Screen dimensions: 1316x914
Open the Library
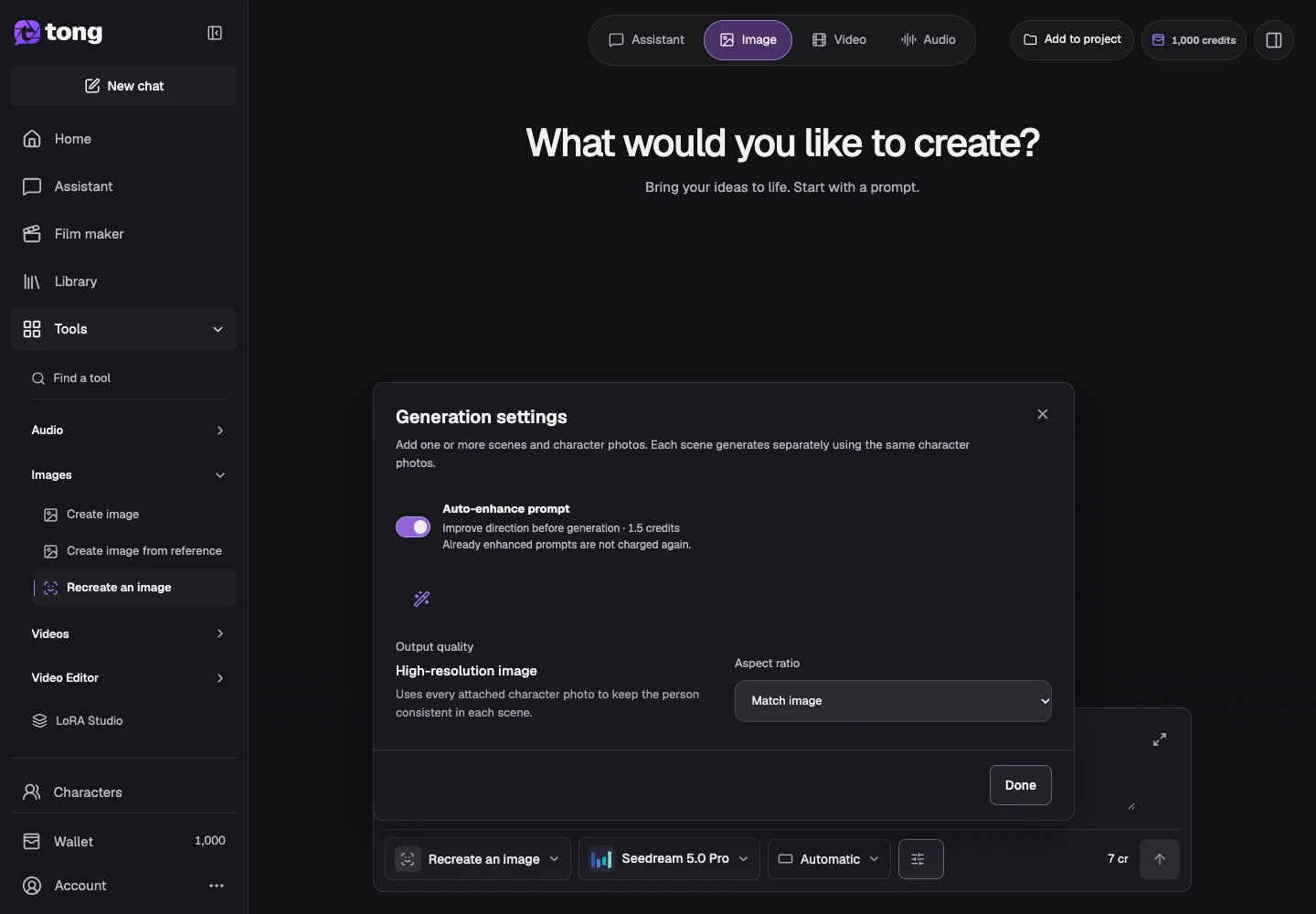(x=123, y=282)
